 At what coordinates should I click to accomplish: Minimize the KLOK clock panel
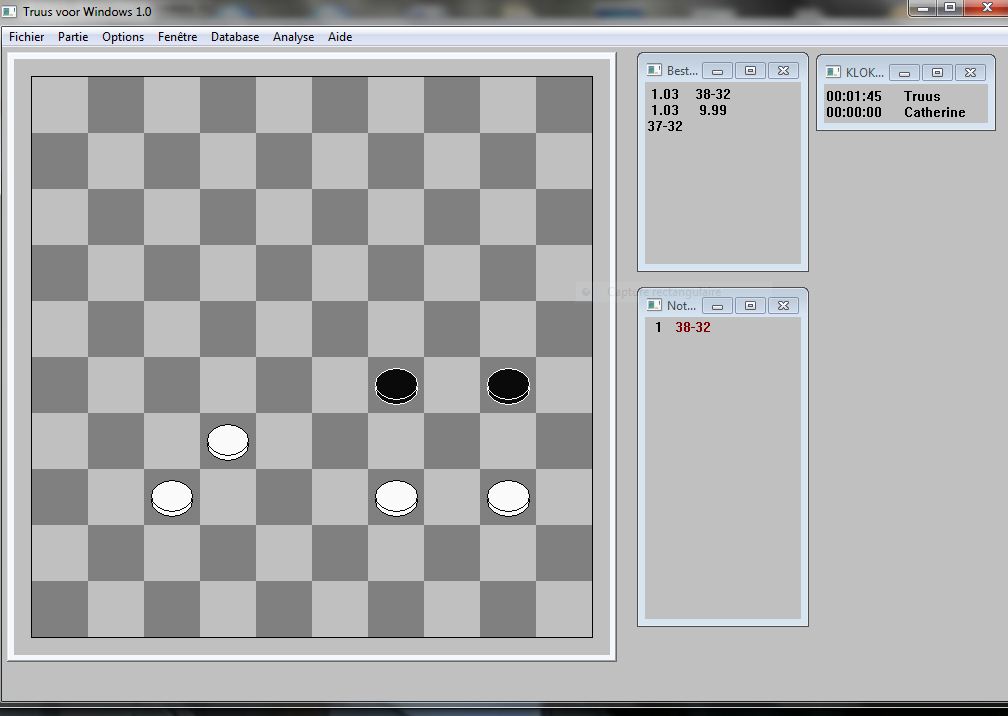(904, 72)
